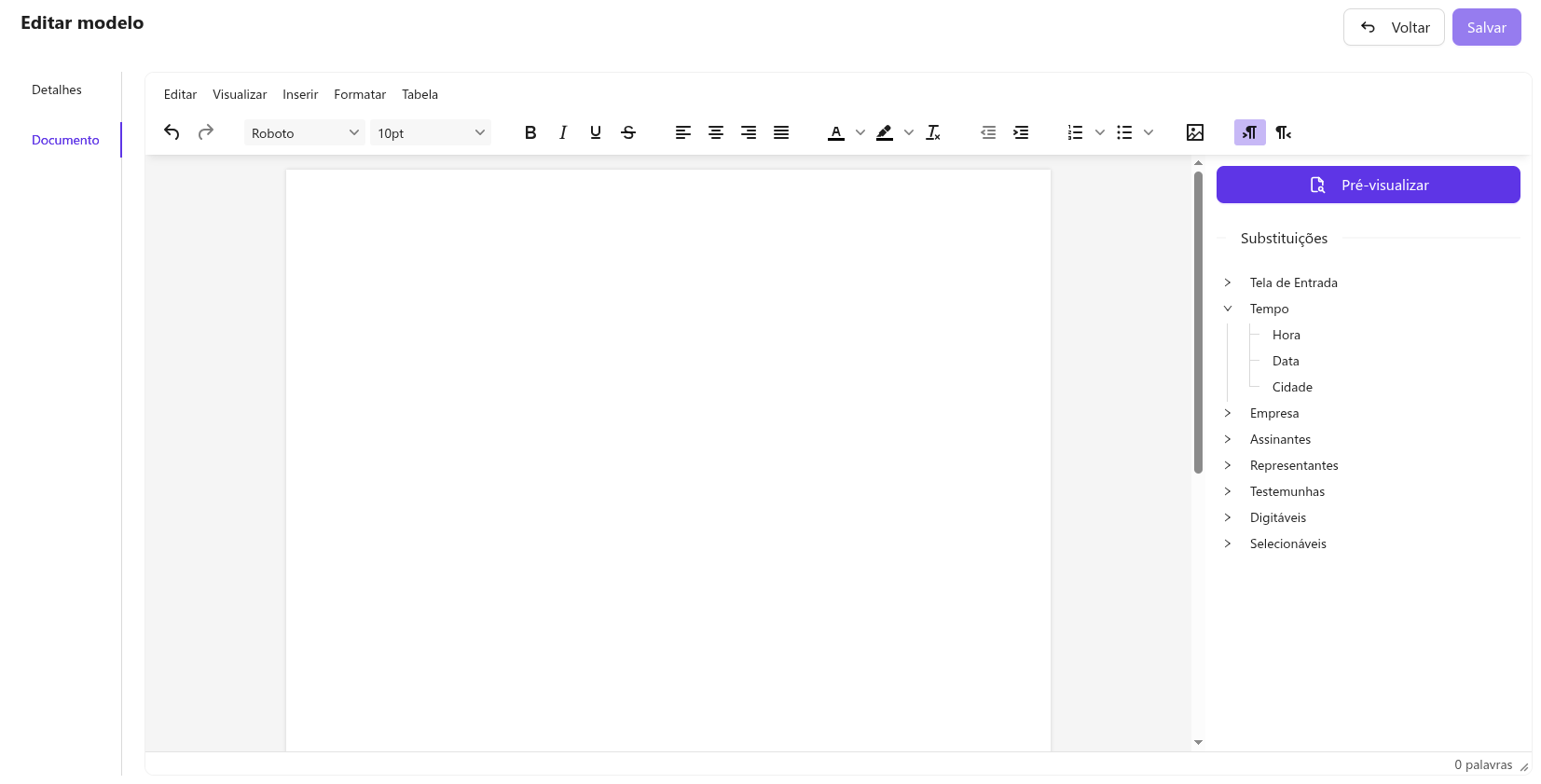Justify text with the justify alignment icon
The height and width of the screenshot is (784, 1541).
(x=781, y=132)
